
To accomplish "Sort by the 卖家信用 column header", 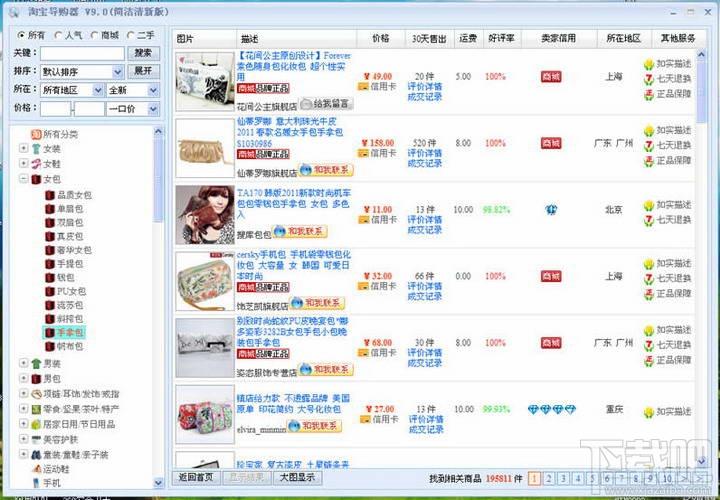I will [558, 39].
